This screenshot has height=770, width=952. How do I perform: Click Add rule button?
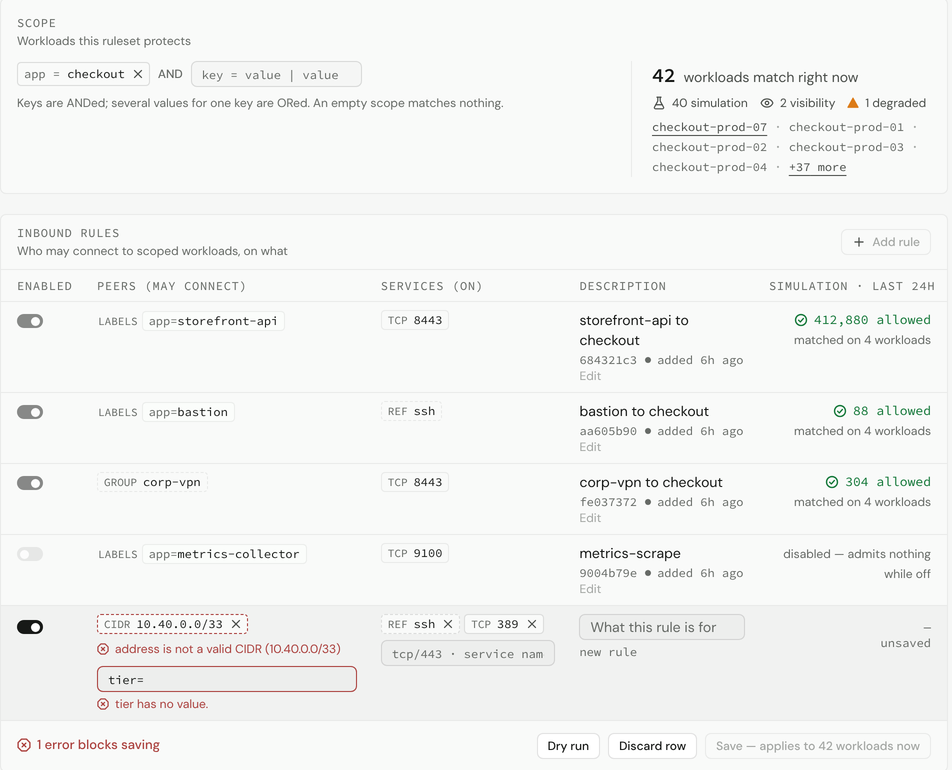(886, 242)
